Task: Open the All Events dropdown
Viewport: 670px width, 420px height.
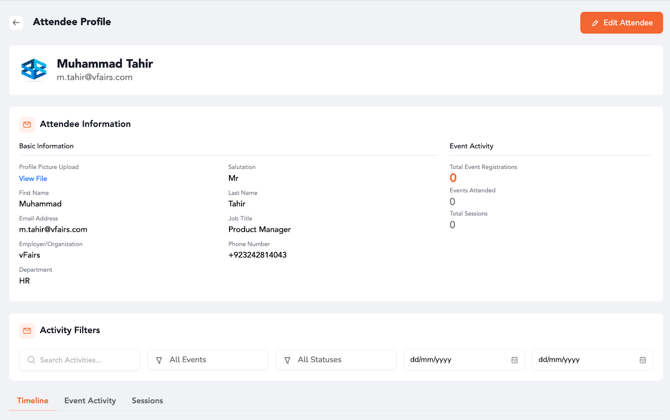Action: pos(208,360)
